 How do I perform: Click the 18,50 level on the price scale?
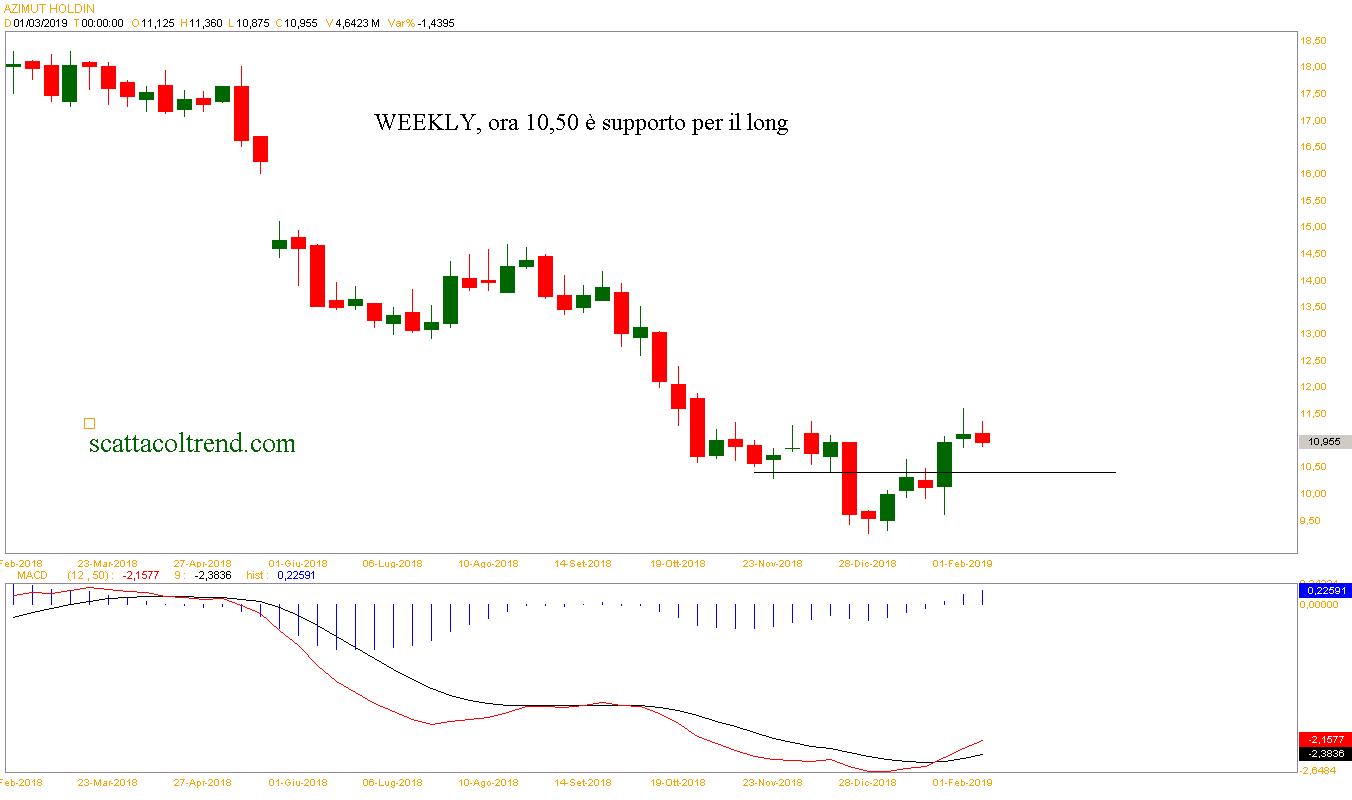pyautogui.click(x=1312, y=40)
